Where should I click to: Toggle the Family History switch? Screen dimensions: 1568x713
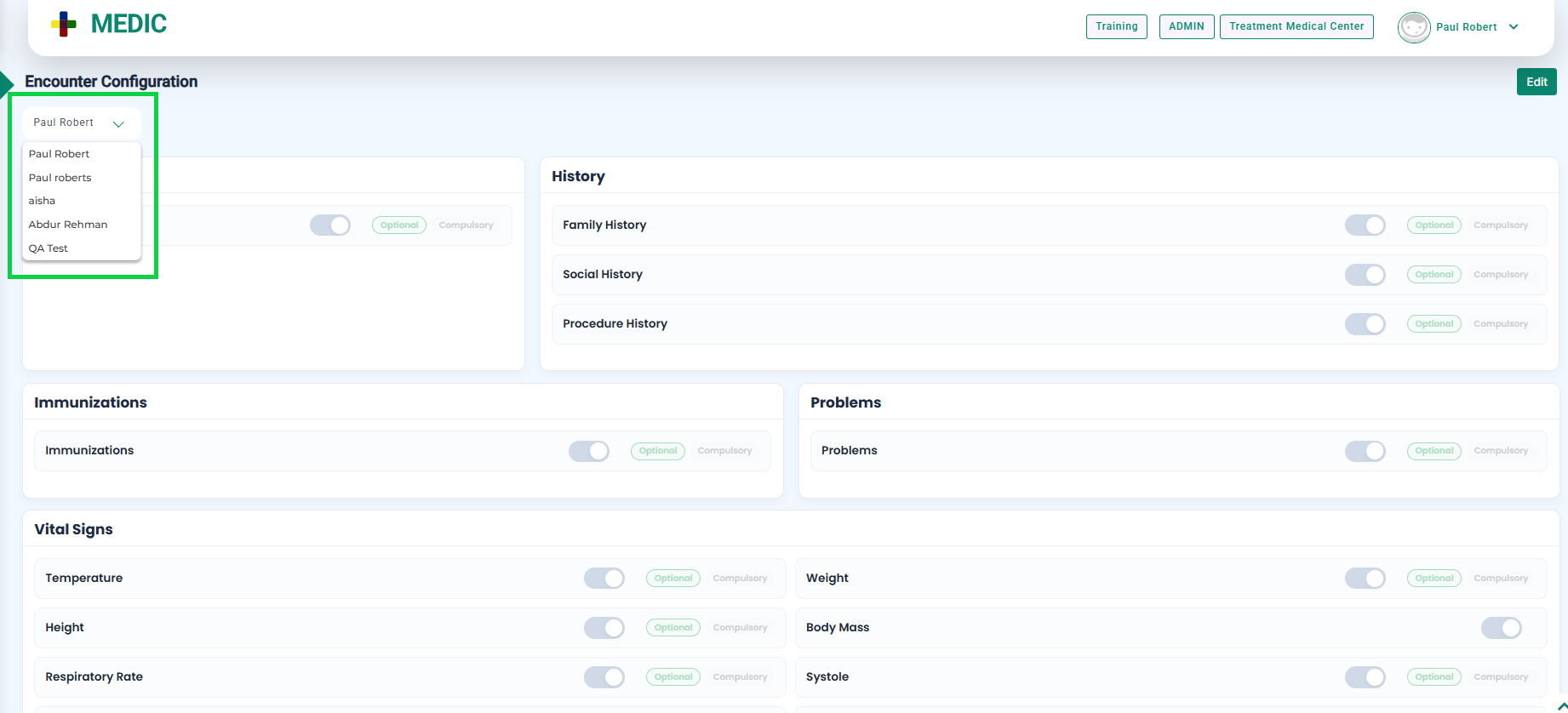[x=1365, y=225]
